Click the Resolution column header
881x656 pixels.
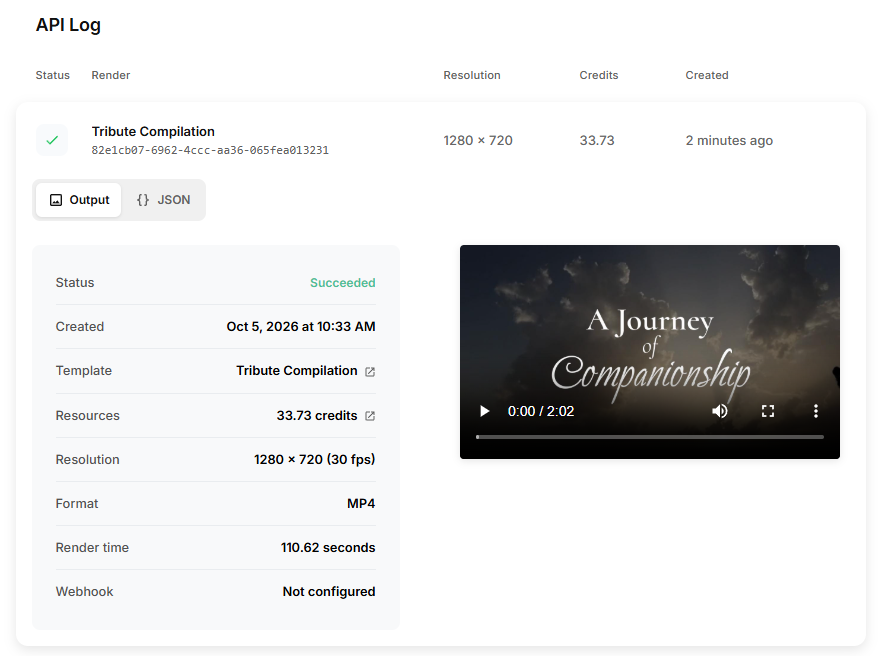click(472, 75)
